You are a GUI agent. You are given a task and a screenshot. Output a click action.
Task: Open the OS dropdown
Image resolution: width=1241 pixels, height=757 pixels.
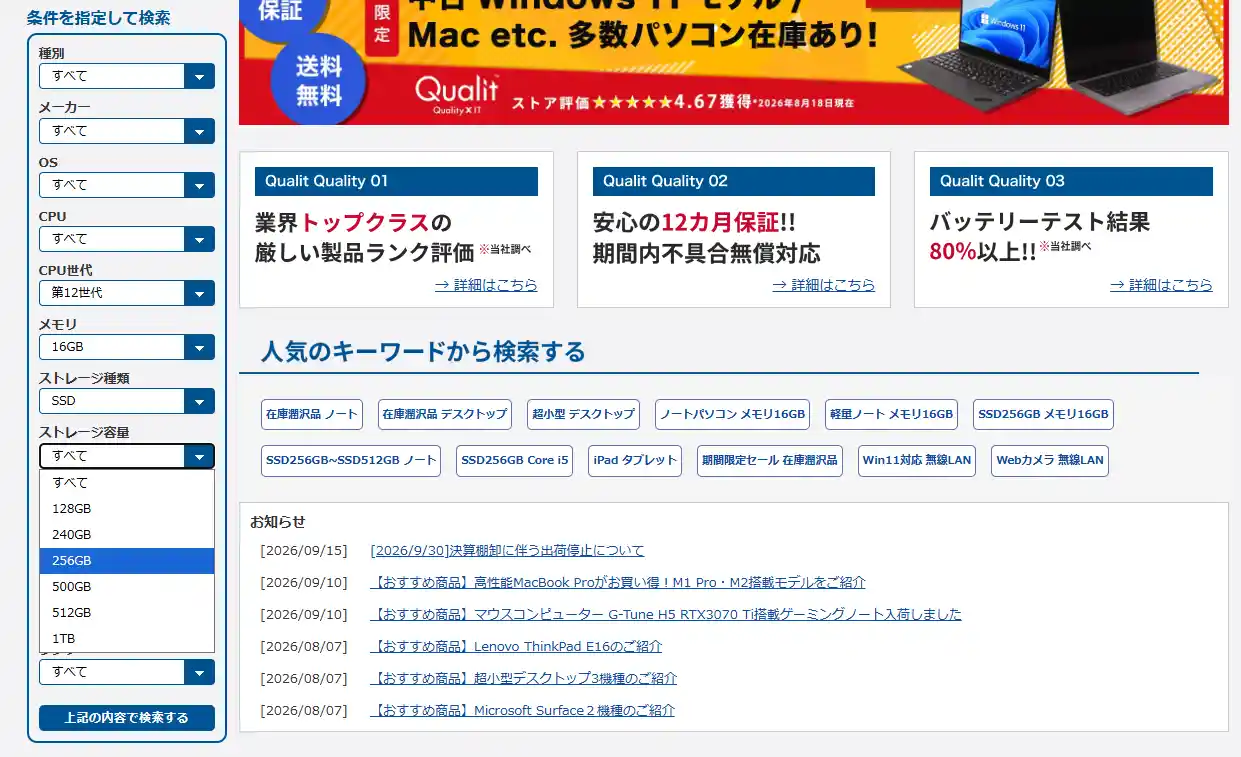tap(127, 185)
